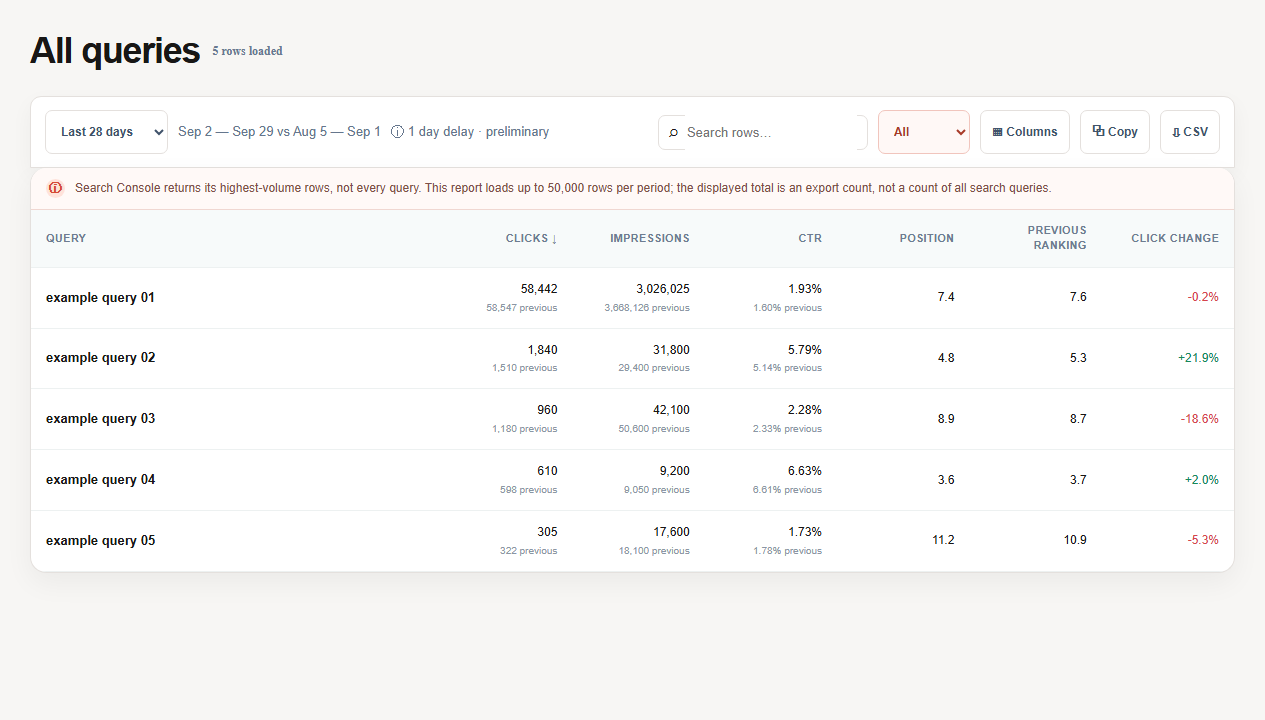The image size is (1265, 720).
Task: Click the Columns button
Action: (x=1025, y=132)
